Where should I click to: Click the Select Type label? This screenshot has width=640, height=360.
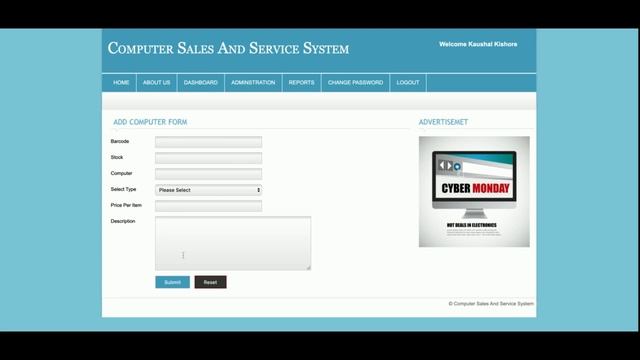click(x=123, y=189)
